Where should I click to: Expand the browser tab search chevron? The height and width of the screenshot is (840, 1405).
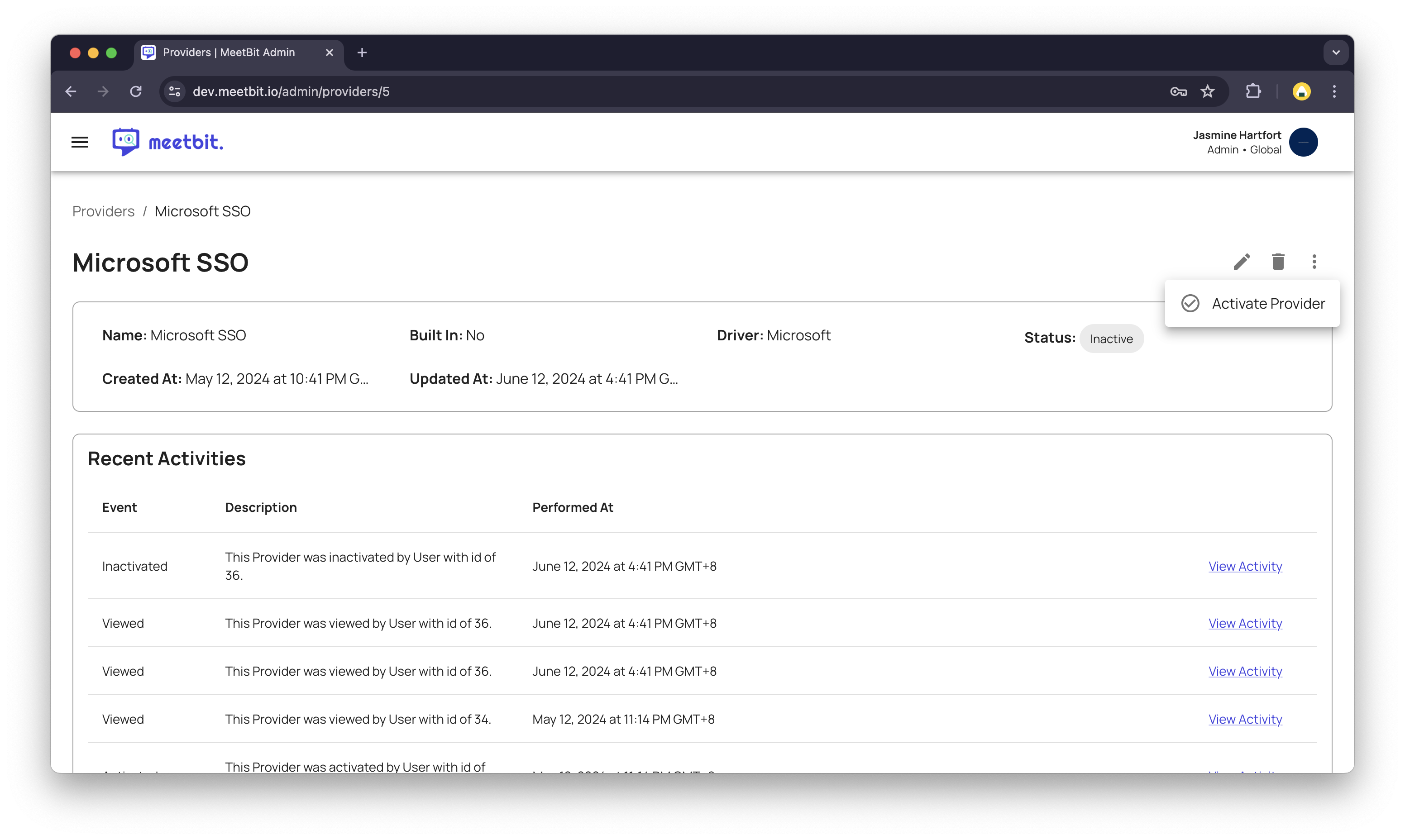pyautogui.click(x=1335, y=52)
